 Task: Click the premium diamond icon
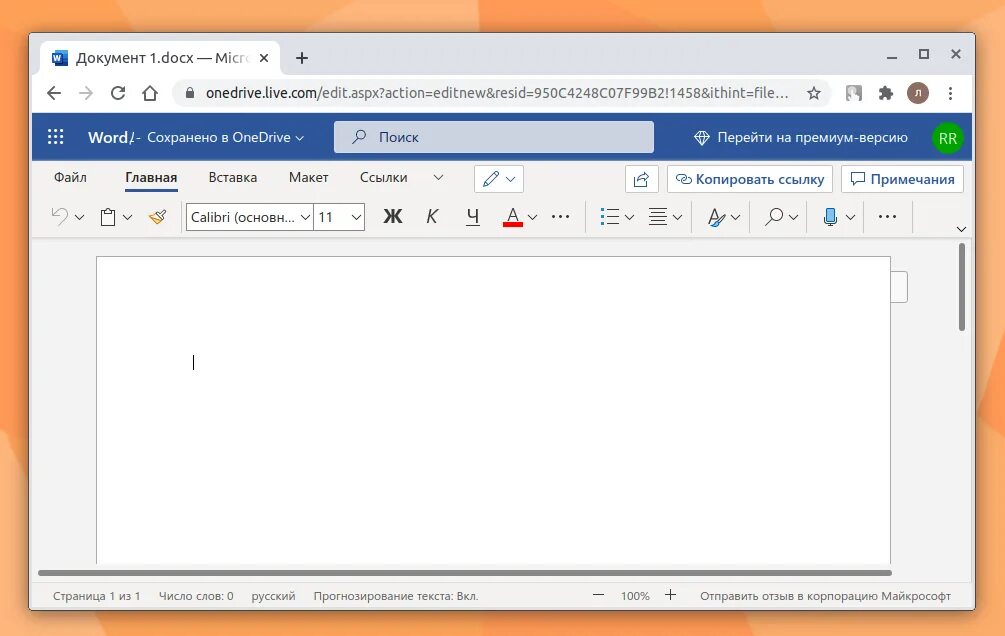tap(702, 138)
